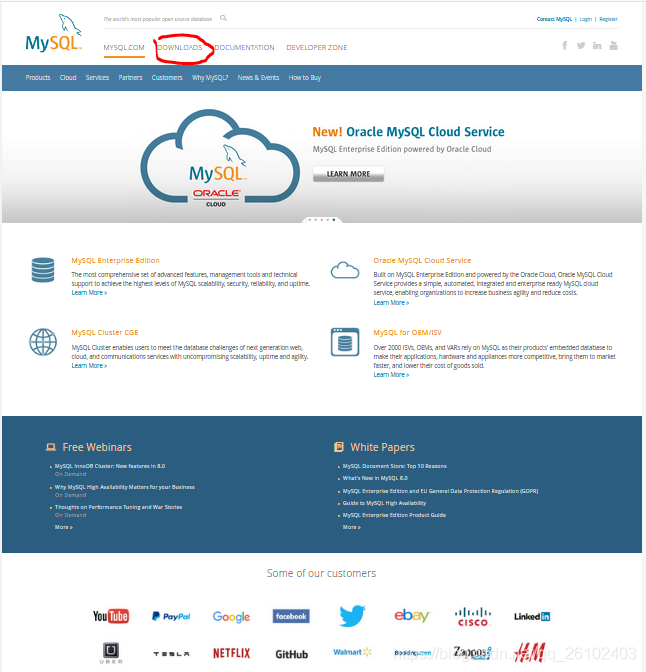This screenshot has width=646, height=672.
Task: Click the Contact MySQL link
Action: coord(554,19)
